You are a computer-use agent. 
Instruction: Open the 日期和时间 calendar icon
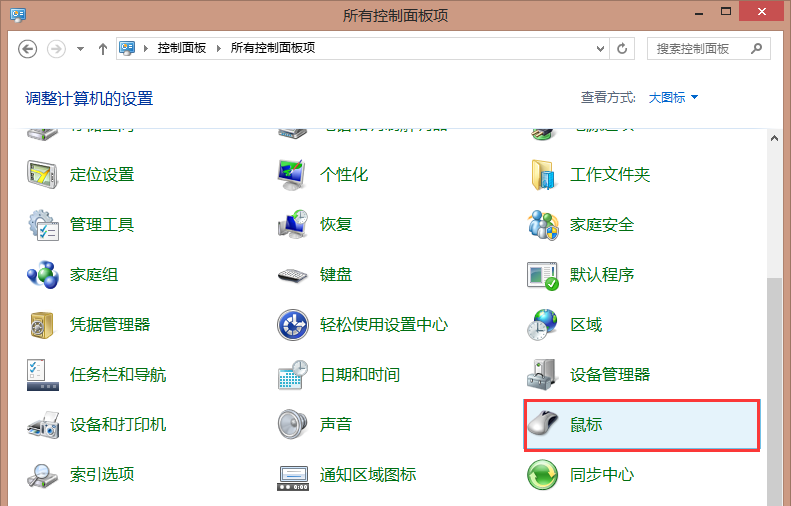[293, 375]
